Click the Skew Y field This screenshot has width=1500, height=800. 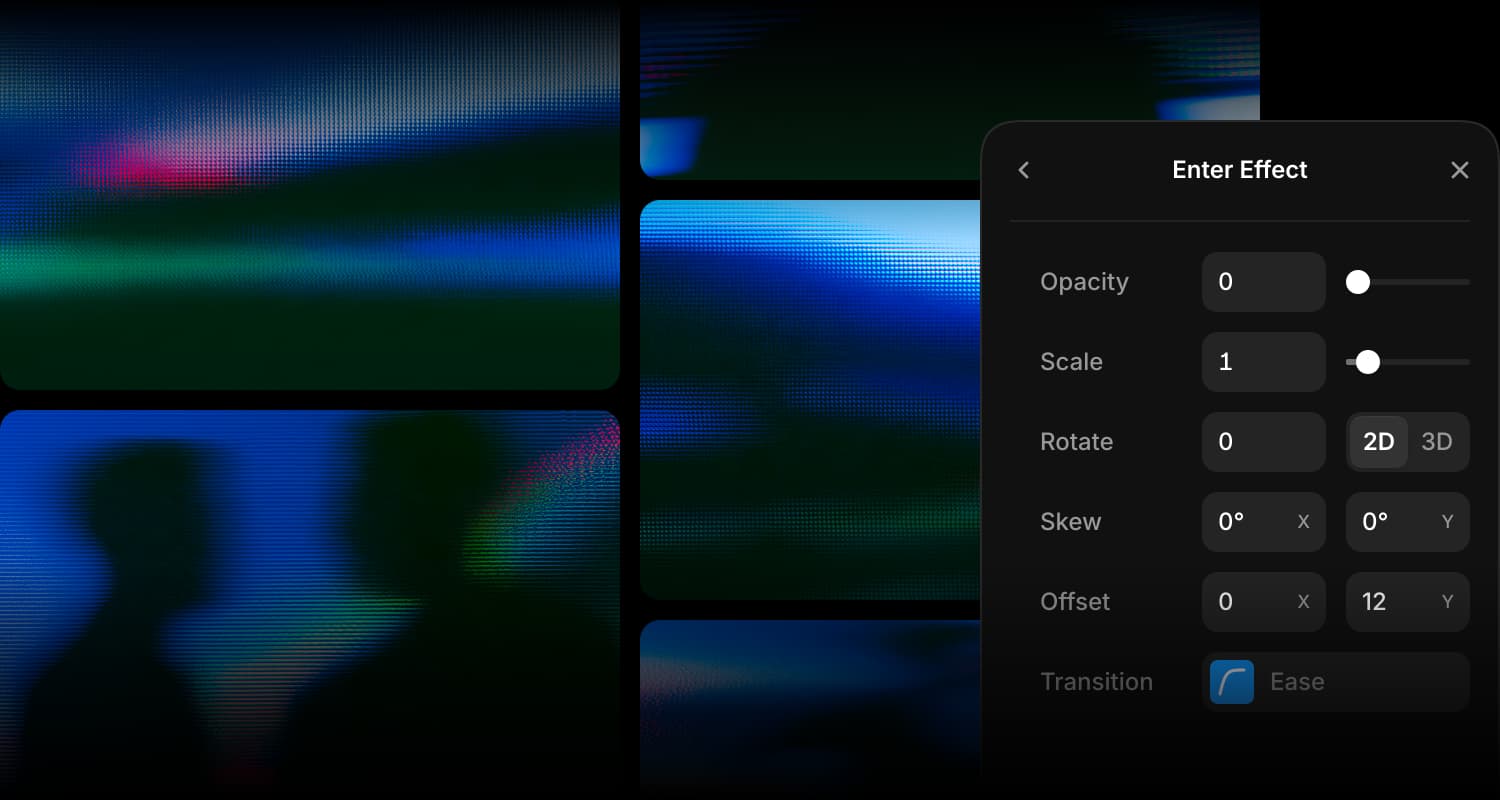pyautogui.click(x=1408, y=522)
